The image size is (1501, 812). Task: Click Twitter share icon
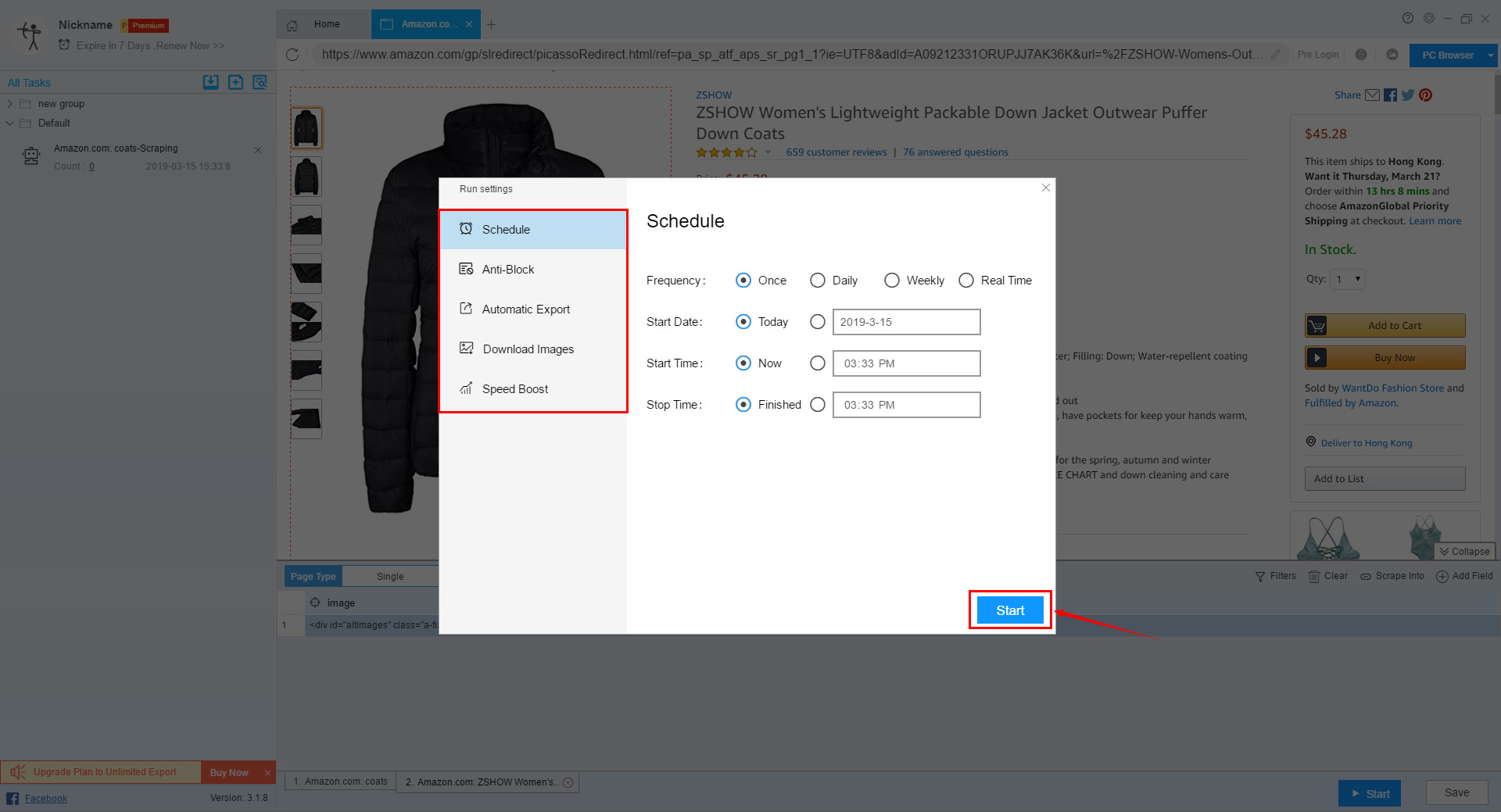coord(1408,95)
